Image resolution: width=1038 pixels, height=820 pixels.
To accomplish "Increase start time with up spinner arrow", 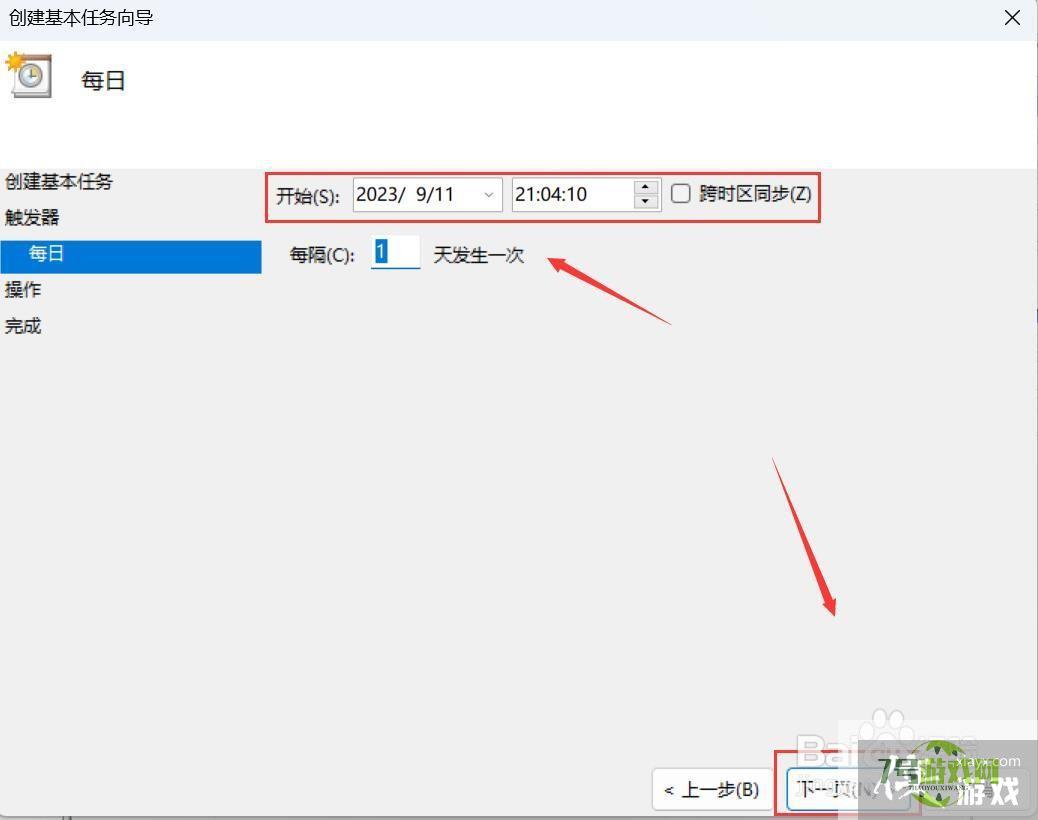I will pos(645,187).
